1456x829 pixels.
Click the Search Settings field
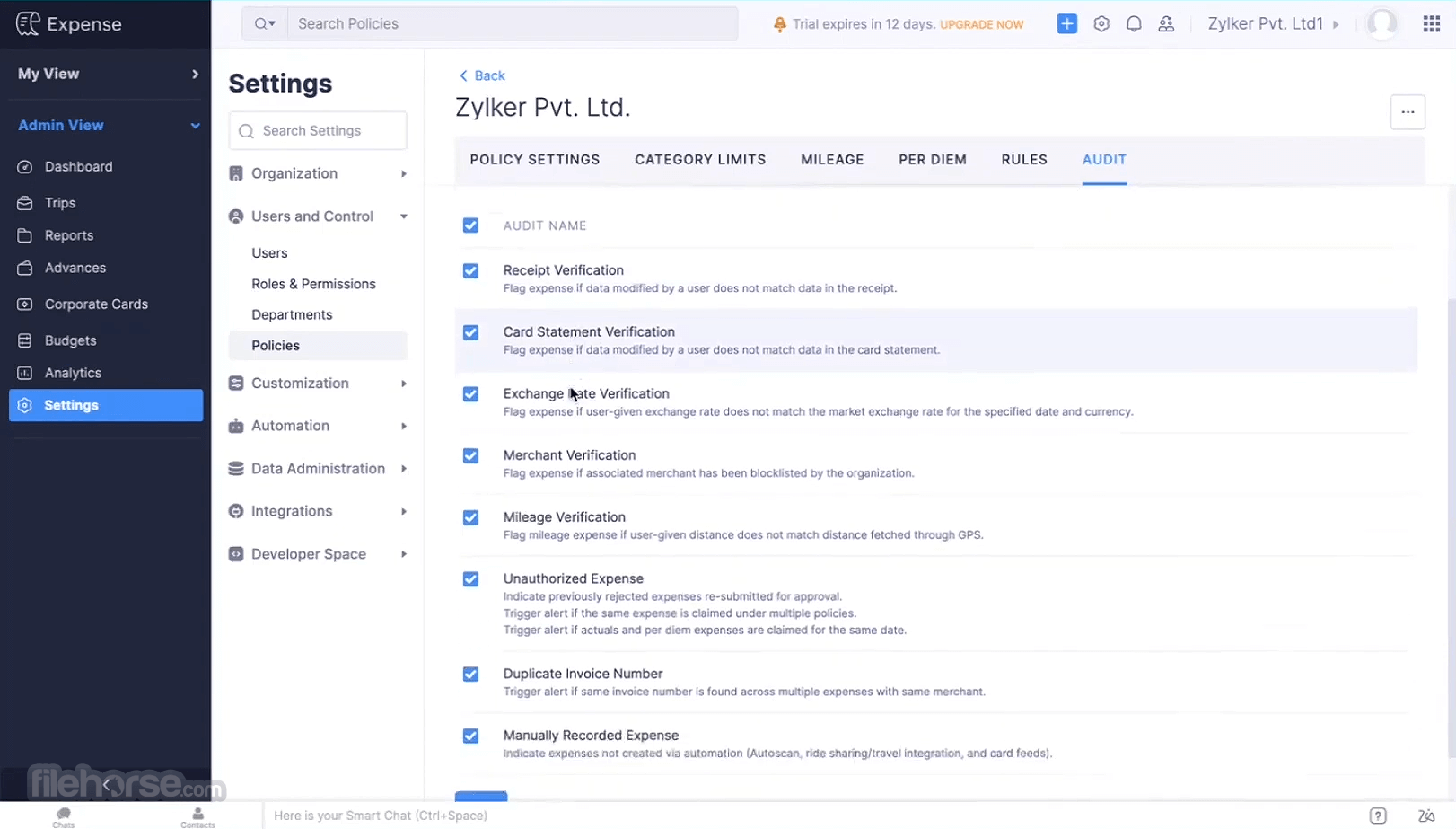click(x=318, y=131)
